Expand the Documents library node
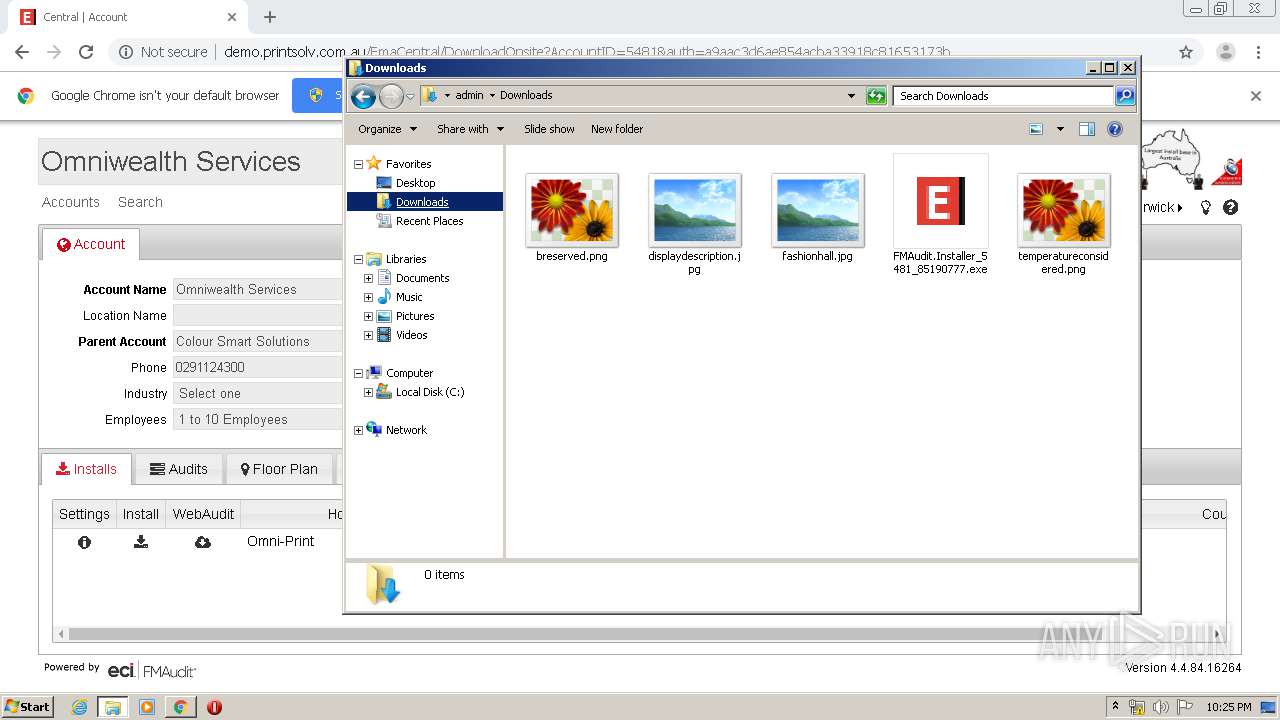 [368, 278]
